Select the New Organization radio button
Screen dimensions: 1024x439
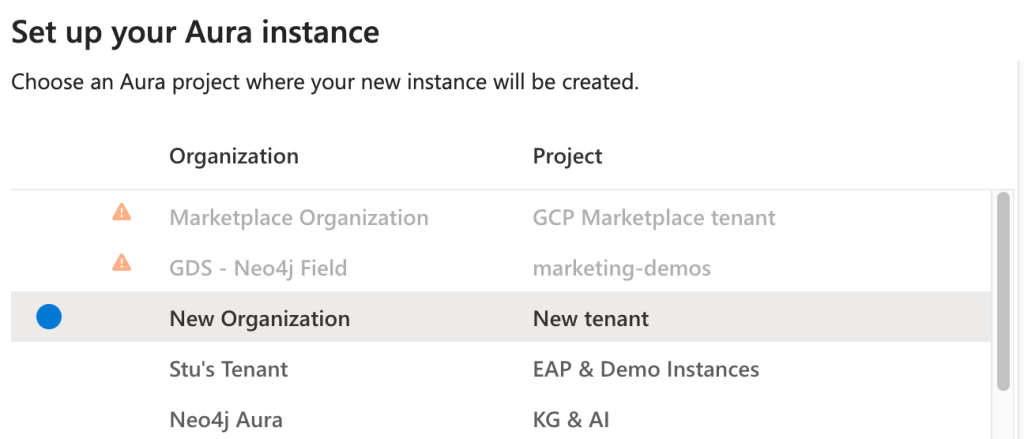click(x=49, y=317)
